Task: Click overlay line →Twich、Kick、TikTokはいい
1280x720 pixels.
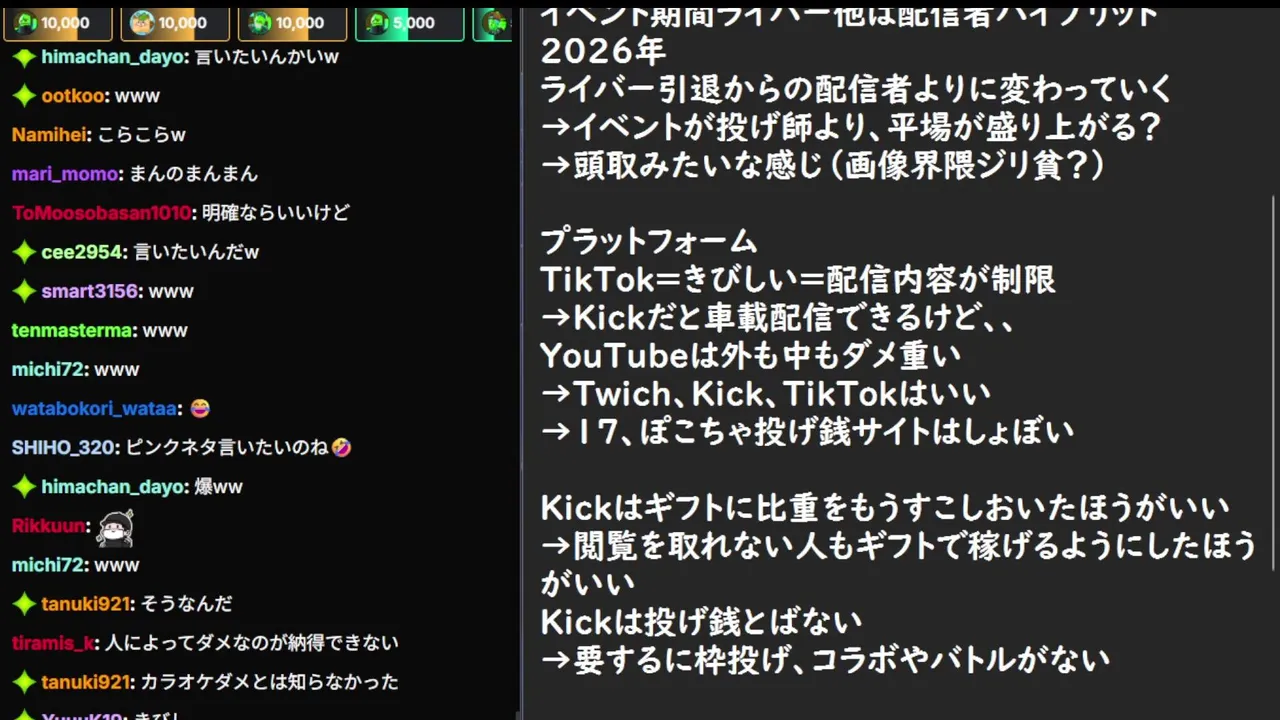Action: click(x=766, y=393)
